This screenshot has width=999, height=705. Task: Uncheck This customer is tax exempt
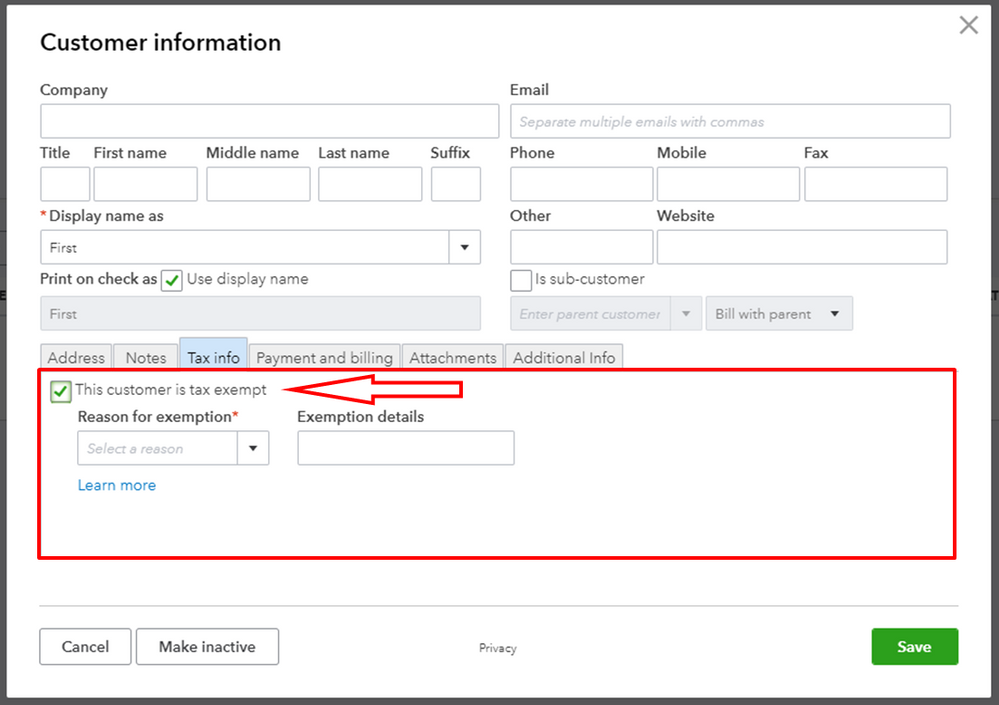pos(61,391)
